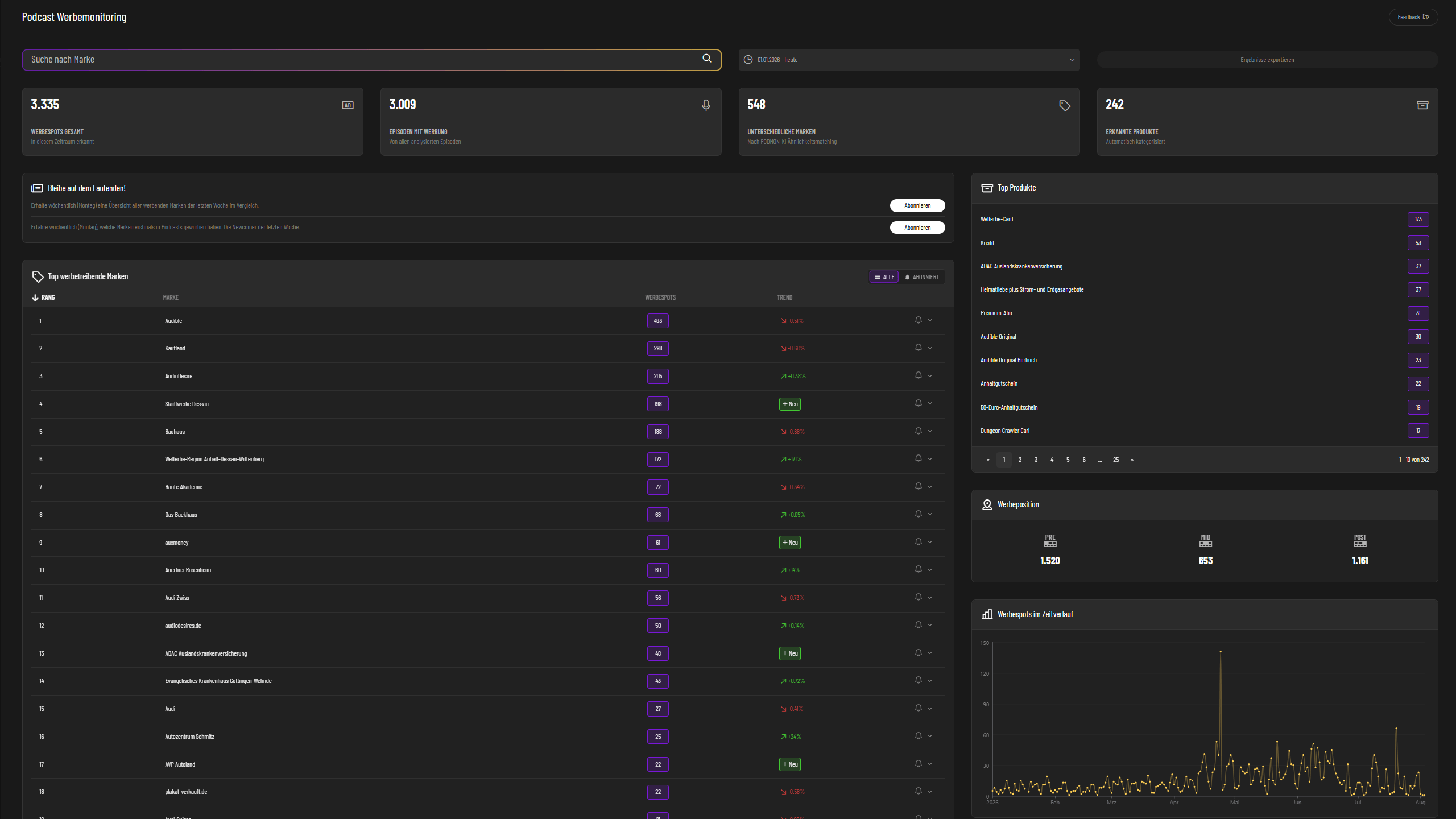The width and height of the screenshot is (1456, 819).
Task: Toggle the bell for auxmoney row
Action: click(918, 542)
